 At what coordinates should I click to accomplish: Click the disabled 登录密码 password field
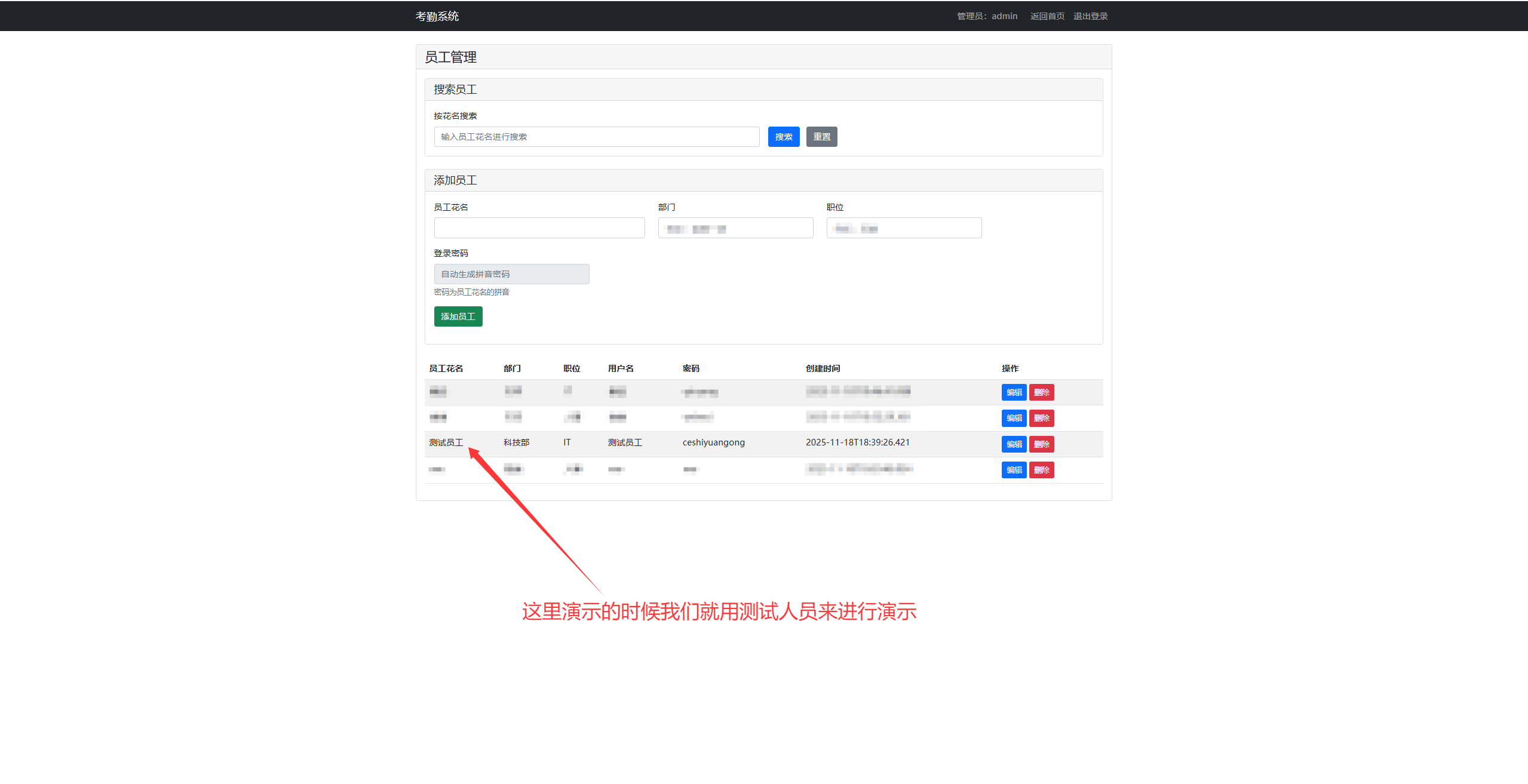coord(511,274)
